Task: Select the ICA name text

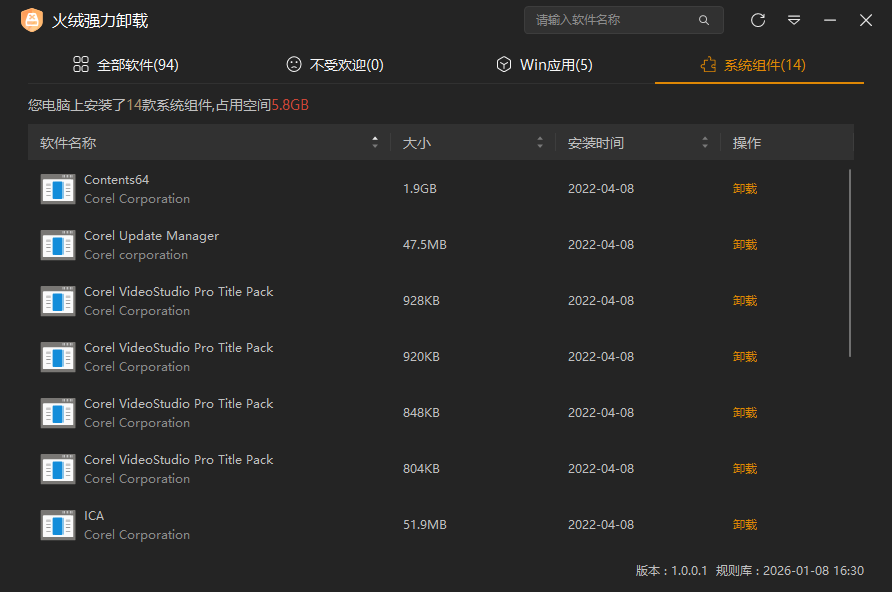Action: tap(94, 516)
